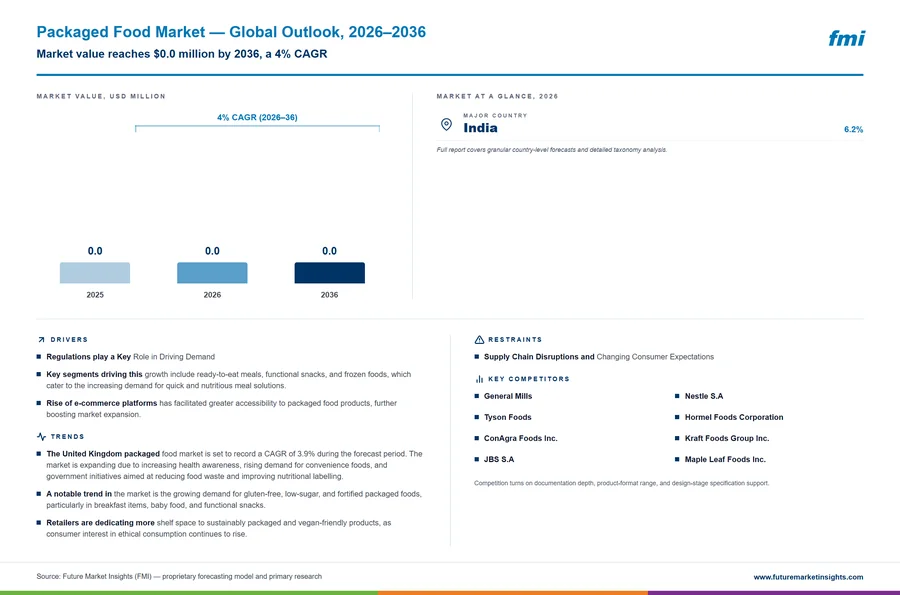Select competitor 'Kraft Foods Group Inc.'

727,438
